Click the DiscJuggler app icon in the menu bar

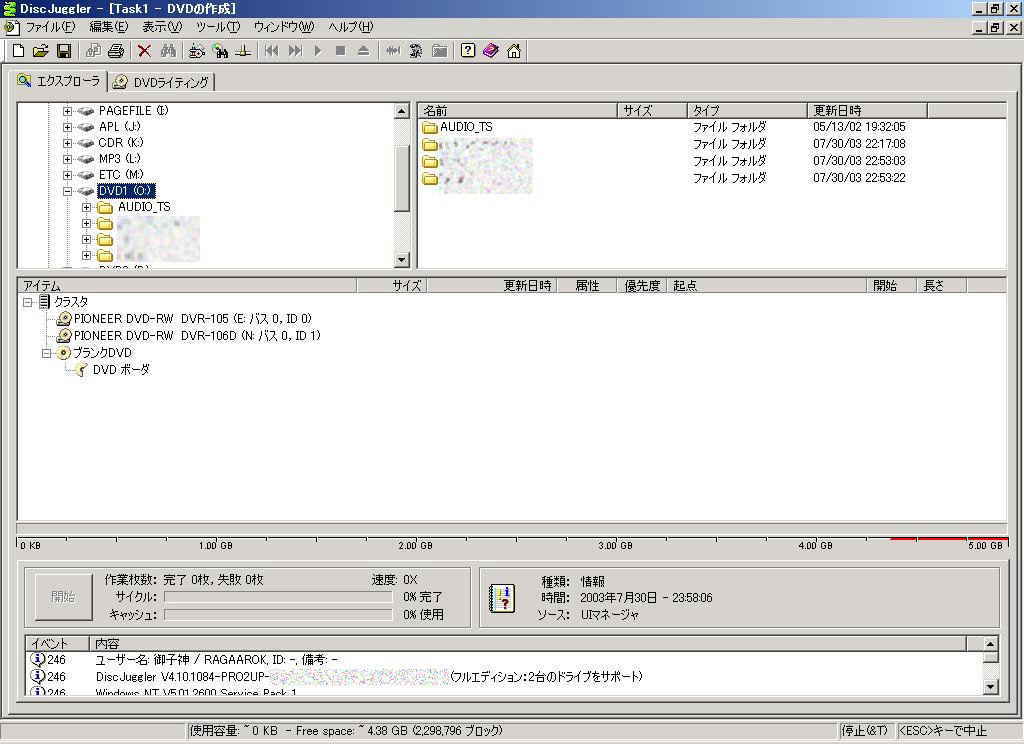tap(10, 27)
